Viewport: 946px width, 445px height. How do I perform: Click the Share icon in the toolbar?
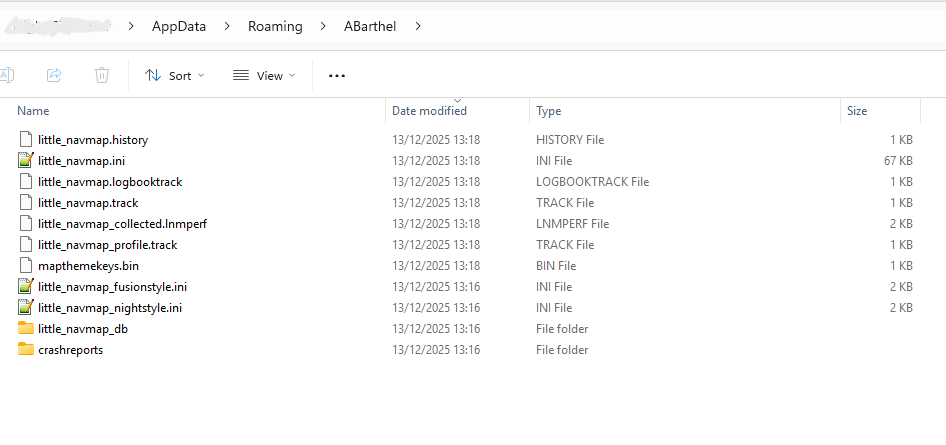pyautogui.click(x=54, y=75)
